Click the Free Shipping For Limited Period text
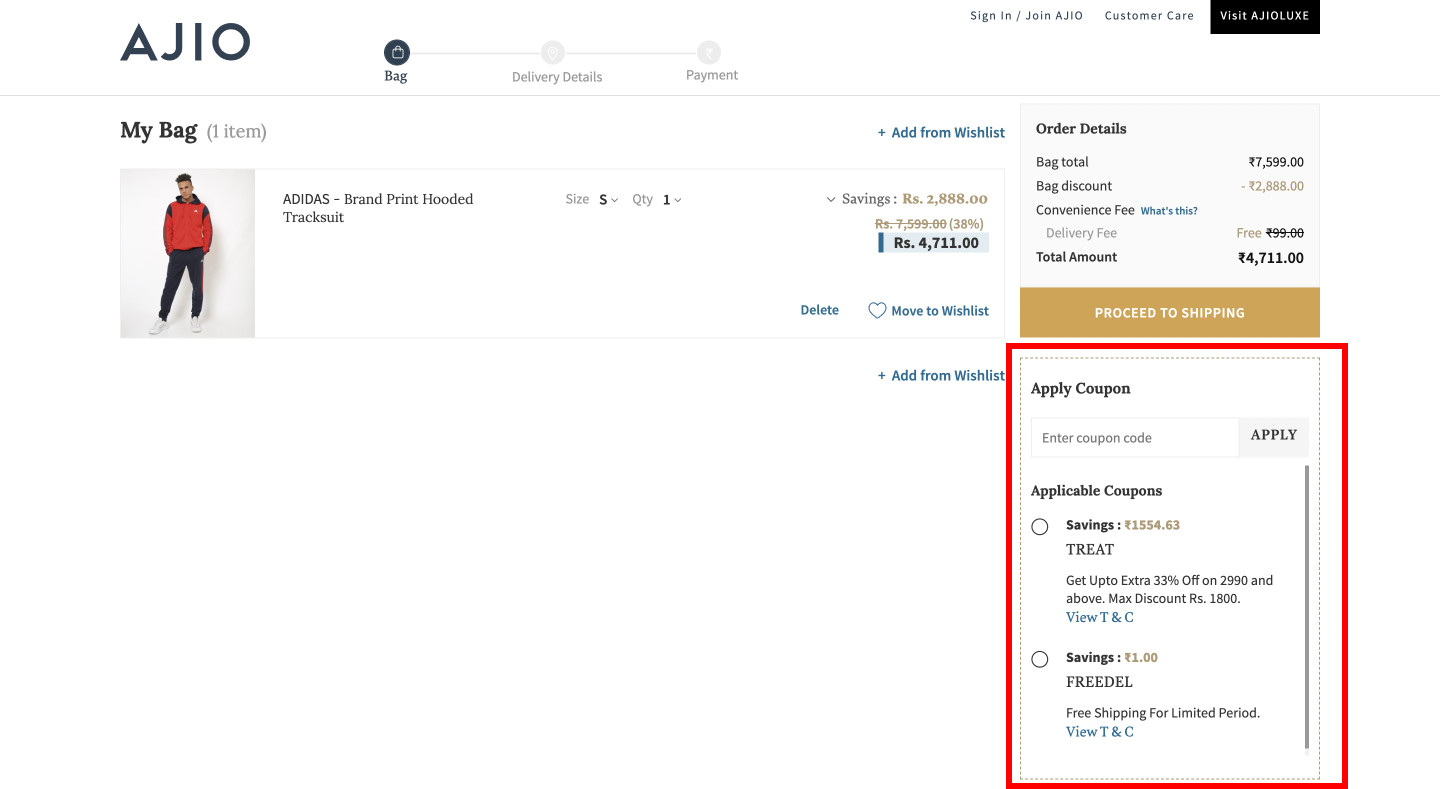 [1163, 714]
